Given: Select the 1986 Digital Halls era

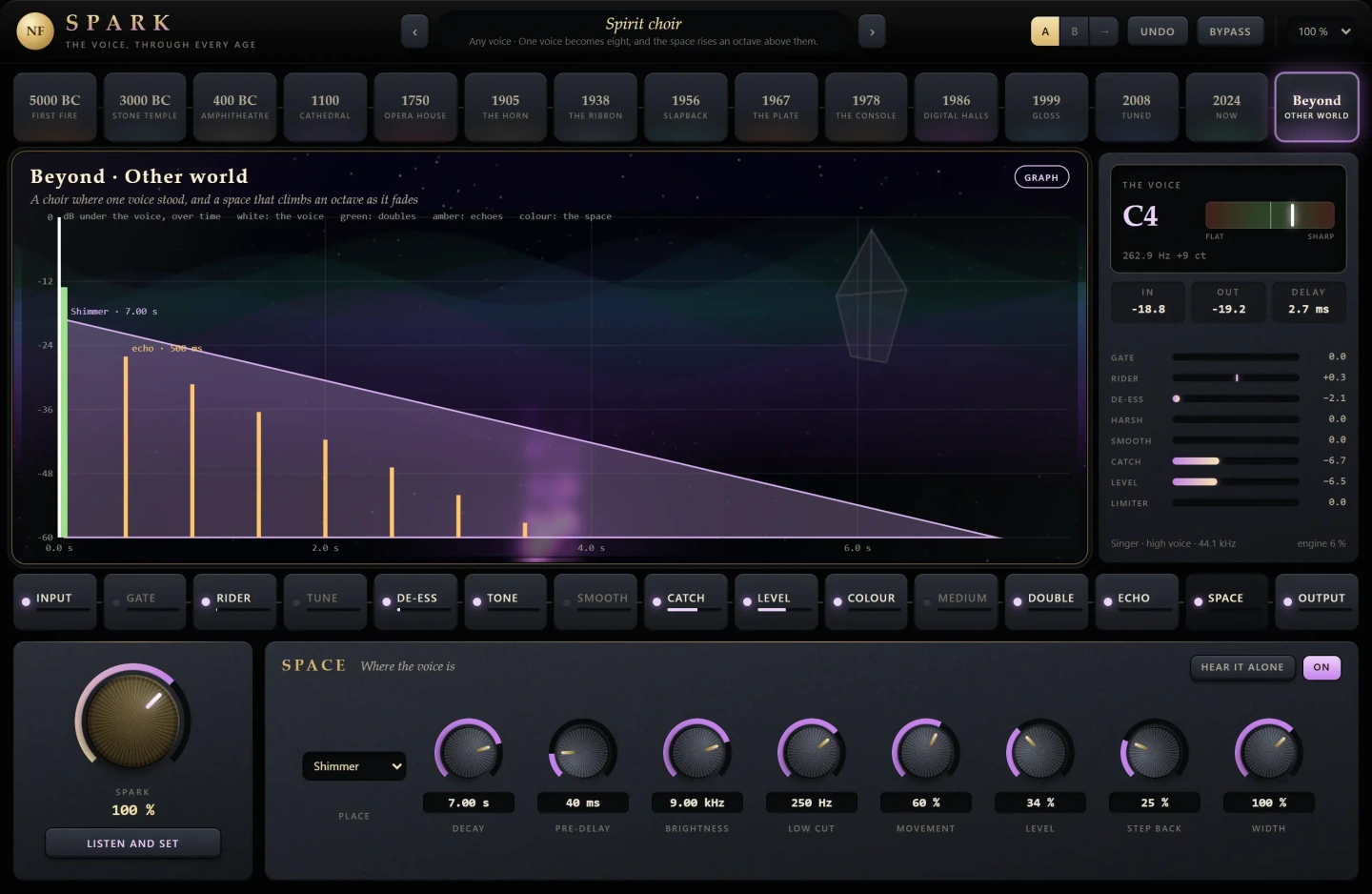Looking at the screenshot, I should tap(957, 107).
